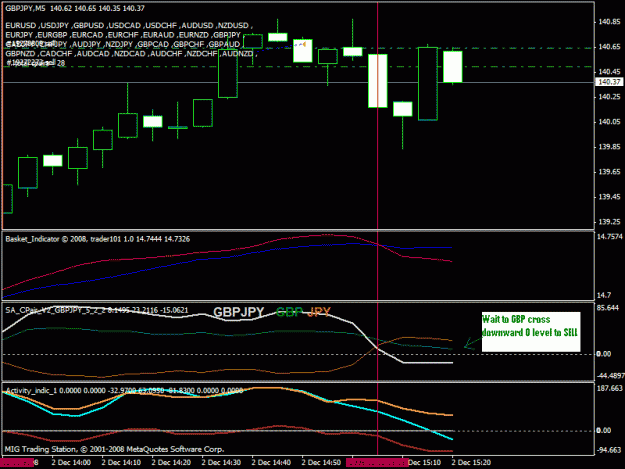Click the 0.00 level label in Activity panel

click(x=603, y=430)
